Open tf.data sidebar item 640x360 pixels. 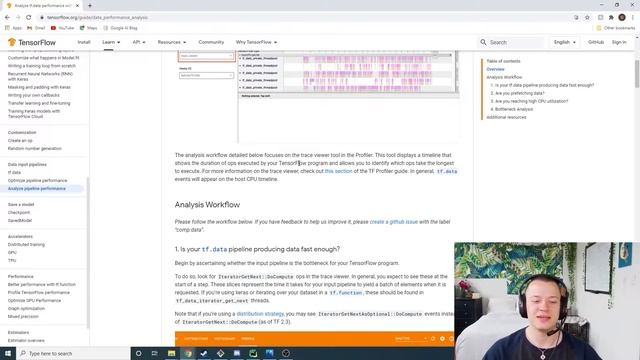pos(14,172)
